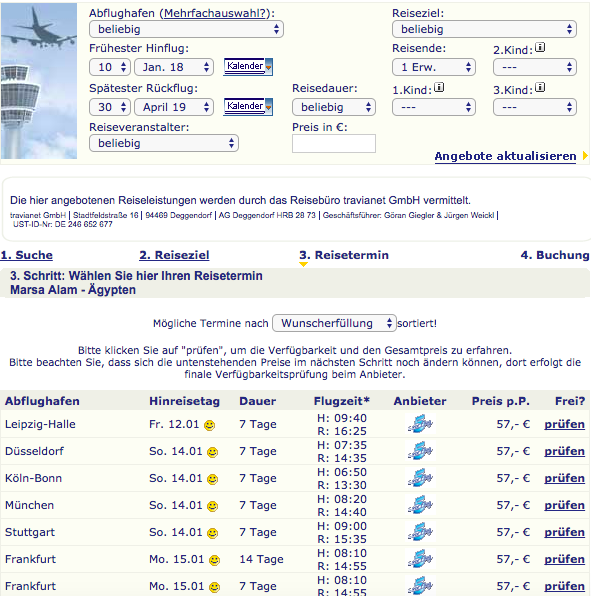Click the "München" airport cell
This screenshot has height=596, width=591.
tap(29, 505)
